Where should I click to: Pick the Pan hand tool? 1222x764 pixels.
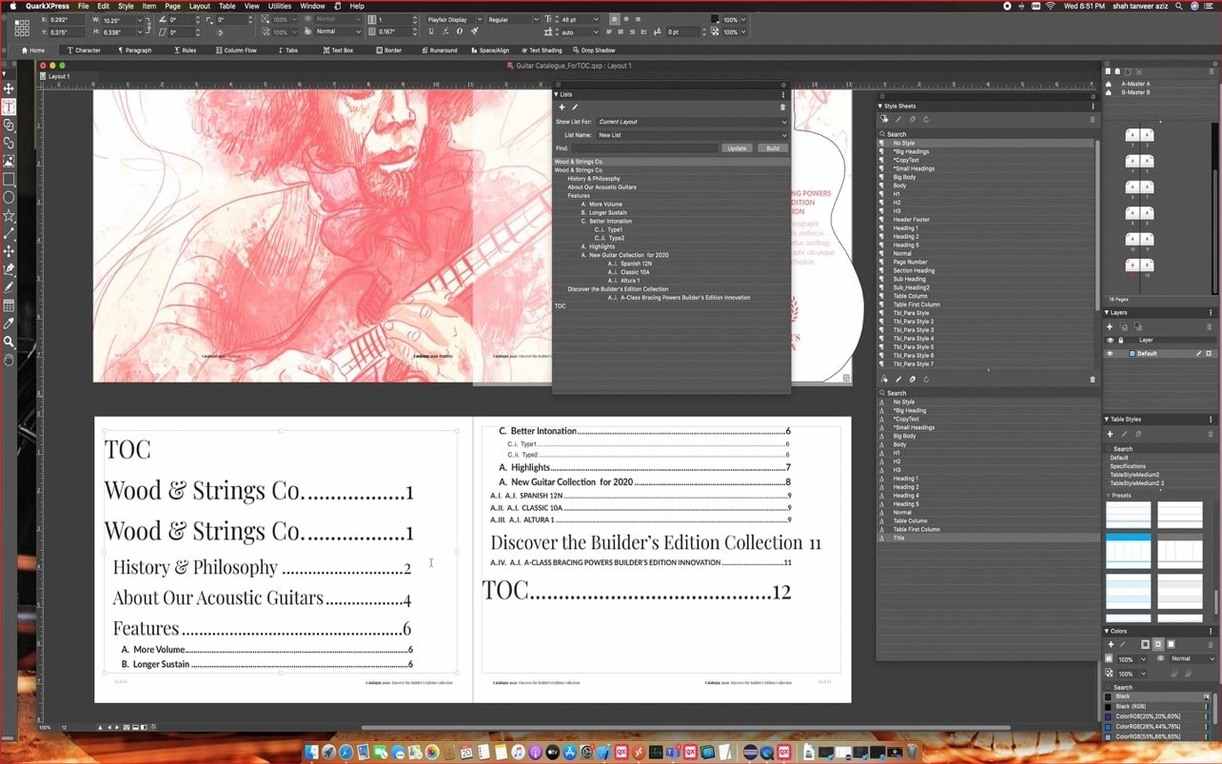click(9, 359)
